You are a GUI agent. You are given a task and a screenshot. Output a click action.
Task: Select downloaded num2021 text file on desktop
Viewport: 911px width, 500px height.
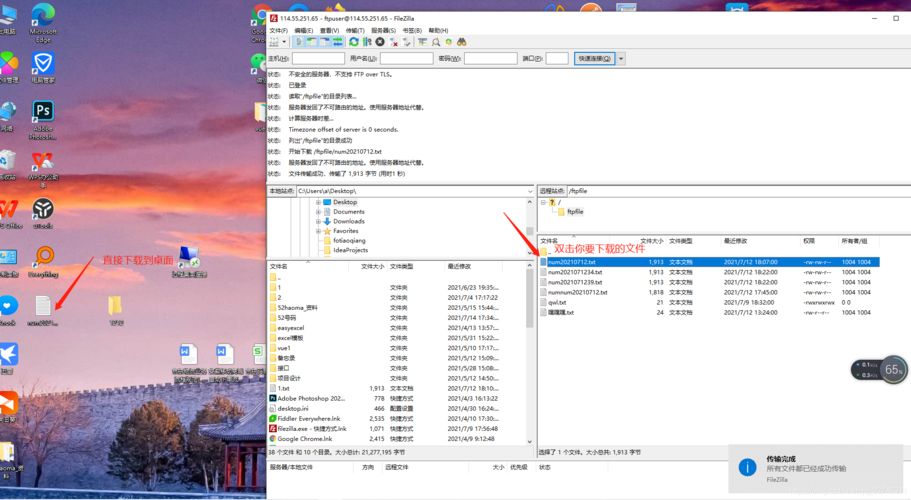tap(43, 311)
